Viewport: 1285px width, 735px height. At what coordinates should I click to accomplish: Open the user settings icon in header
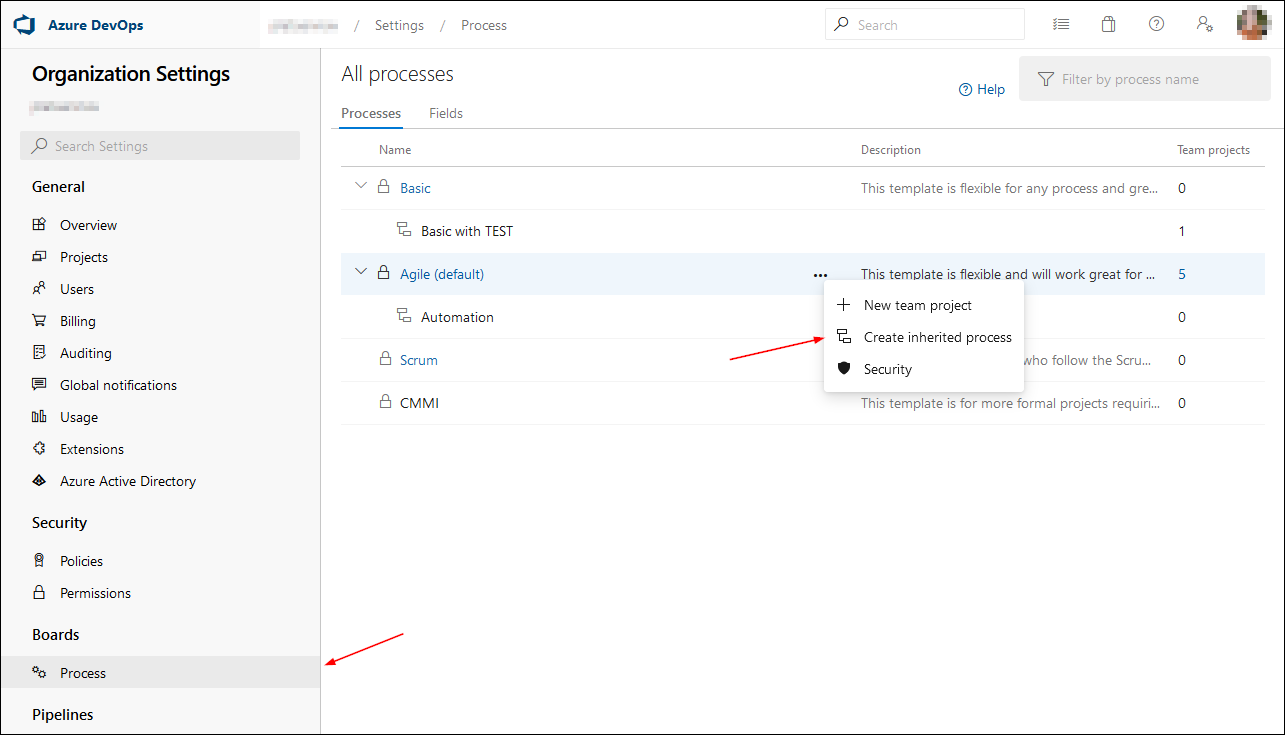click(x=1205, y=25)
